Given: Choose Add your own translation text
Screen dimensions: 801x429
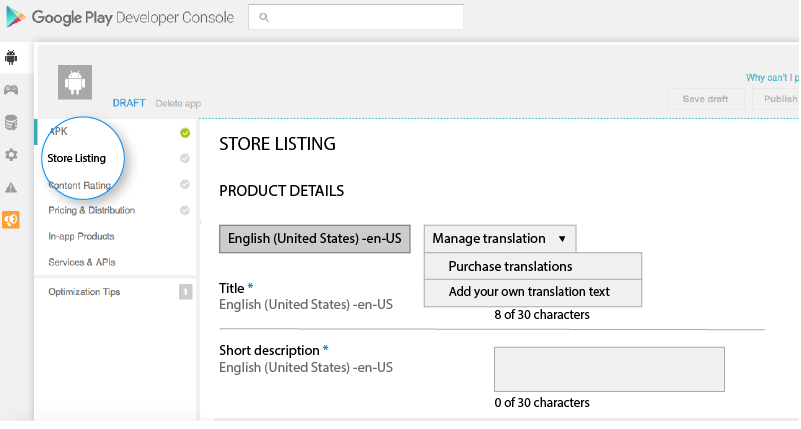Looking at the screenshot, I should 533,292.
